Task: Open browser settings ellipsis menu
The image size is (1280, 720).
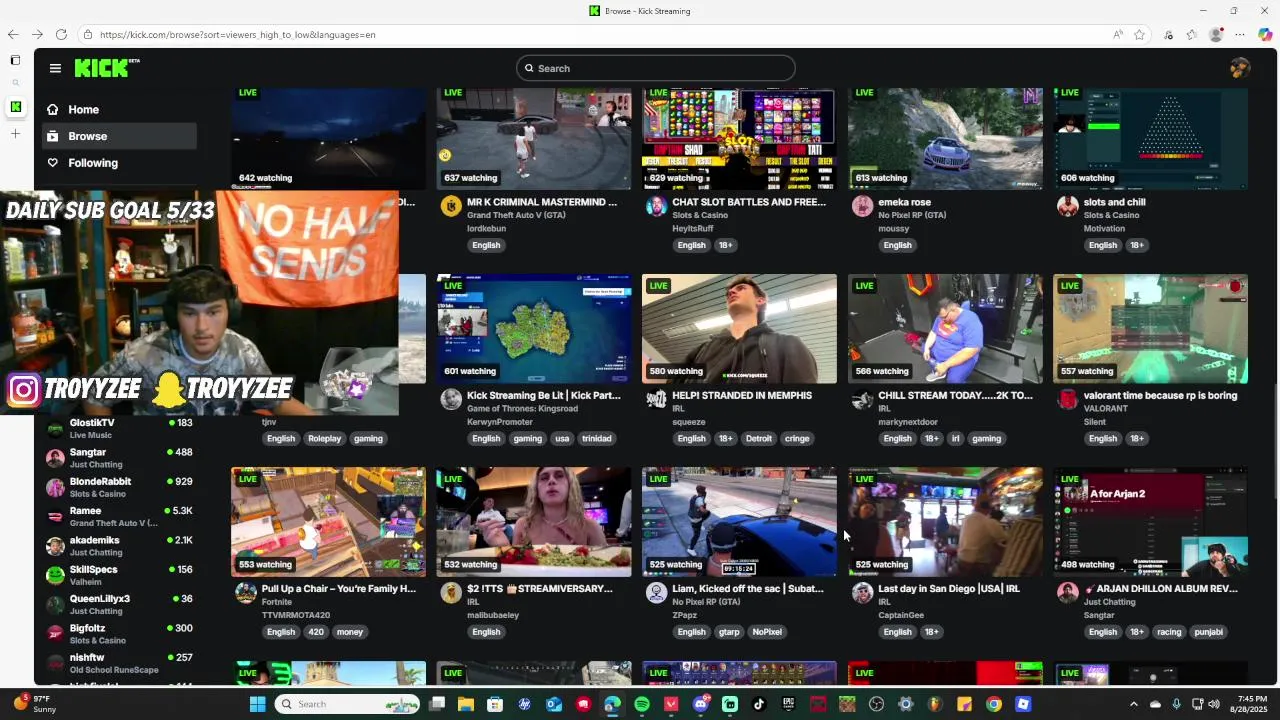Action: 1240,34
